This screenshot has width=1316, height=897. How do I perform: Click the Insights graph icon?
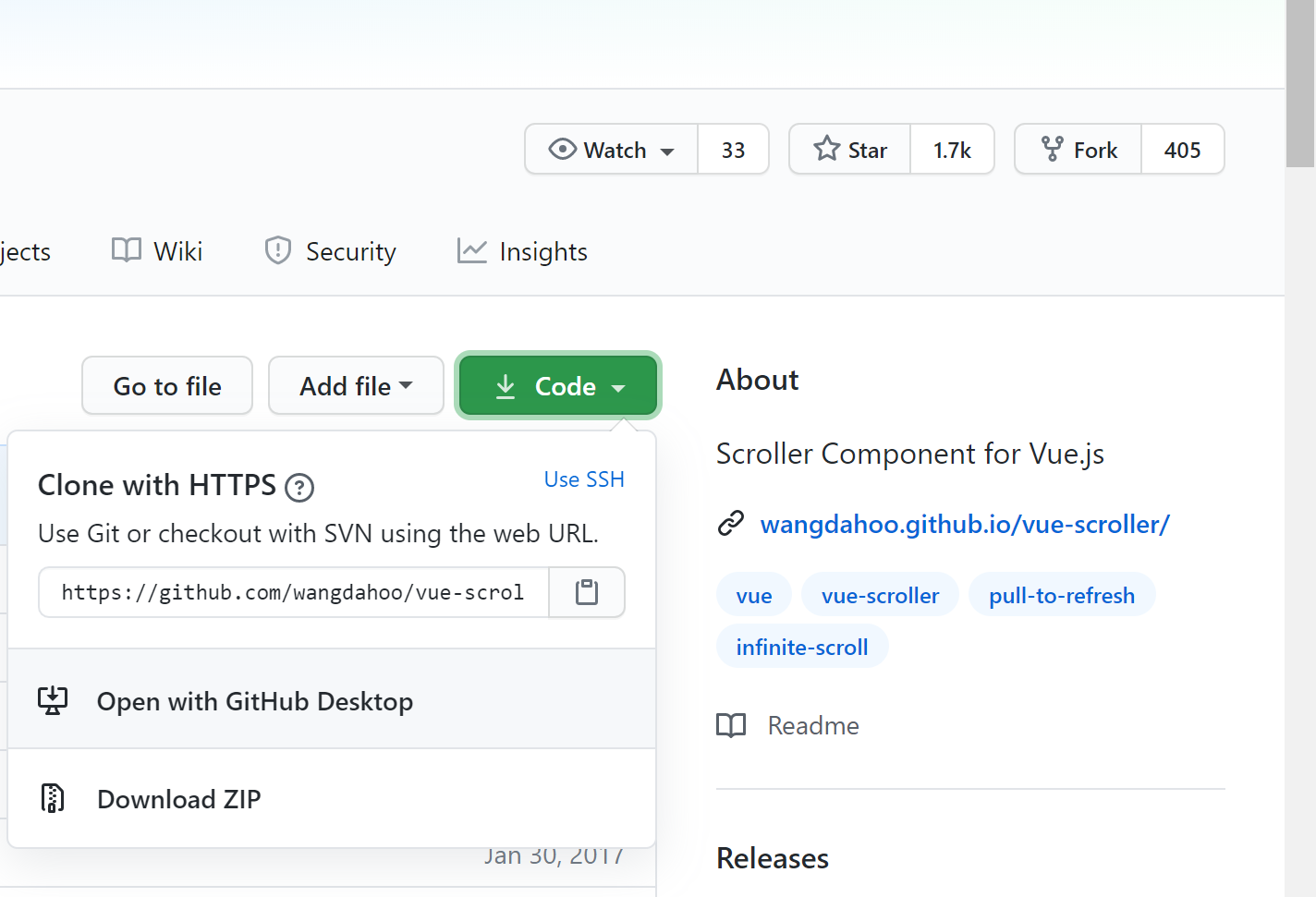point(471,250)
